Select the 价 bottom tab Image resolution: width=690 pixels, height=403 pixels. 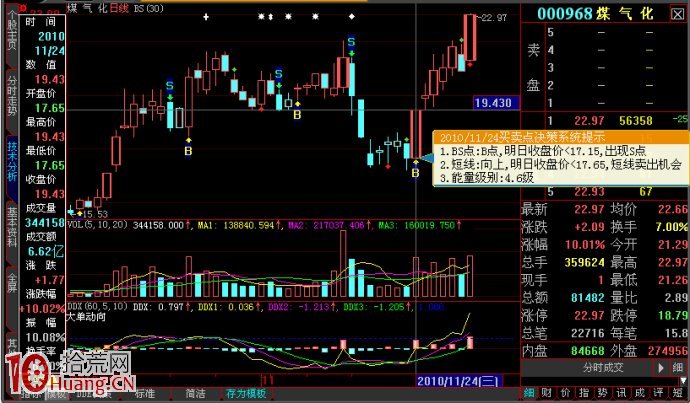(x=565, y=393)
